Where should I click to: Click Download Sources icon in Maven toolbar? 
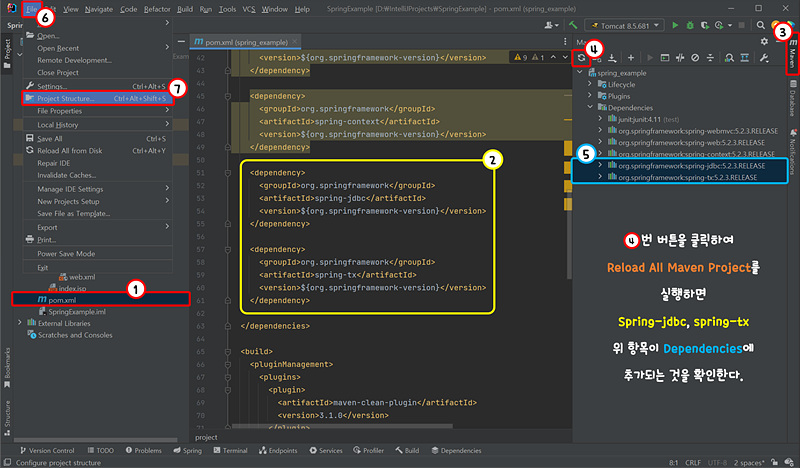click(612, 58)
